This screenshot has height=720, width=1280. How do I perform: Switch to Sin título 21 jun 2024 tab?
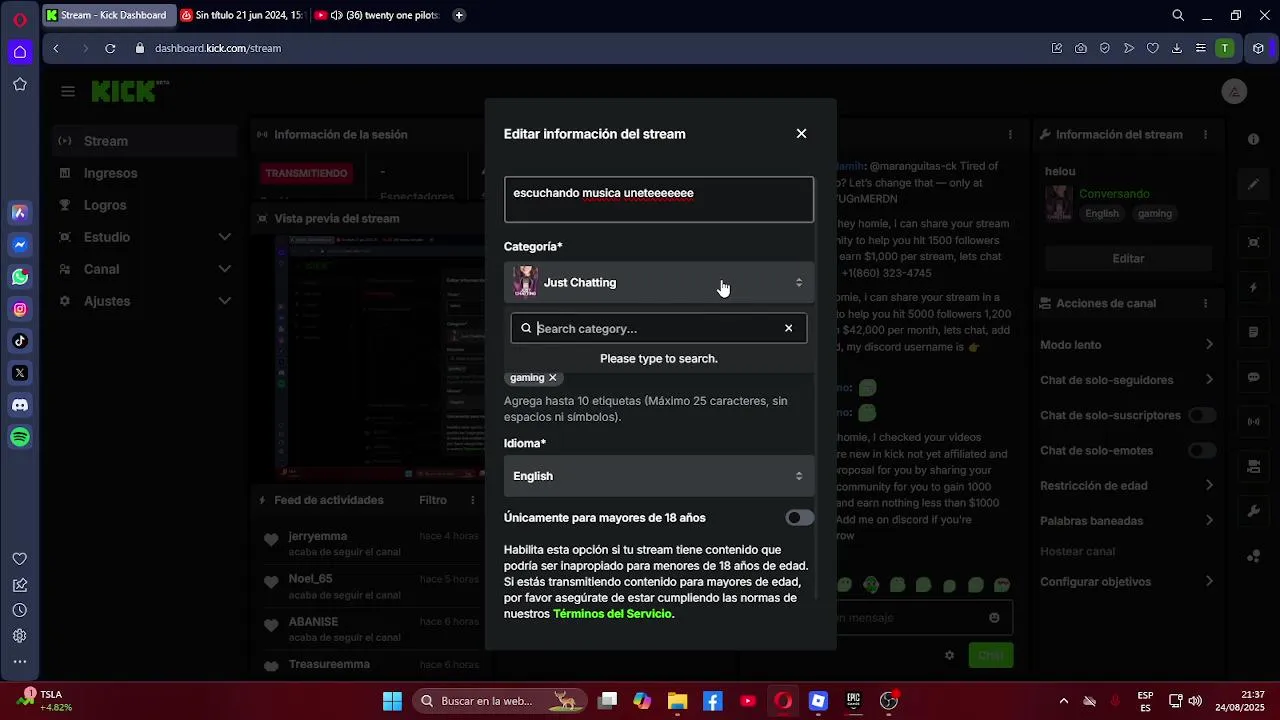click(x=241, y=15)
